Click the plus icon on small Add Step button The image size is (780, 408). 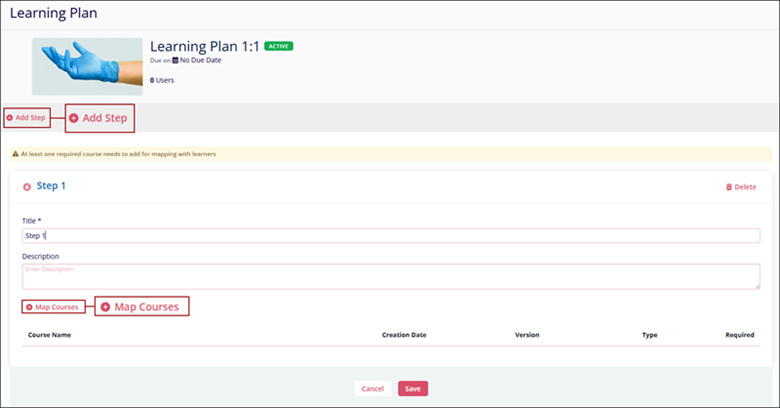click(11, 118)
